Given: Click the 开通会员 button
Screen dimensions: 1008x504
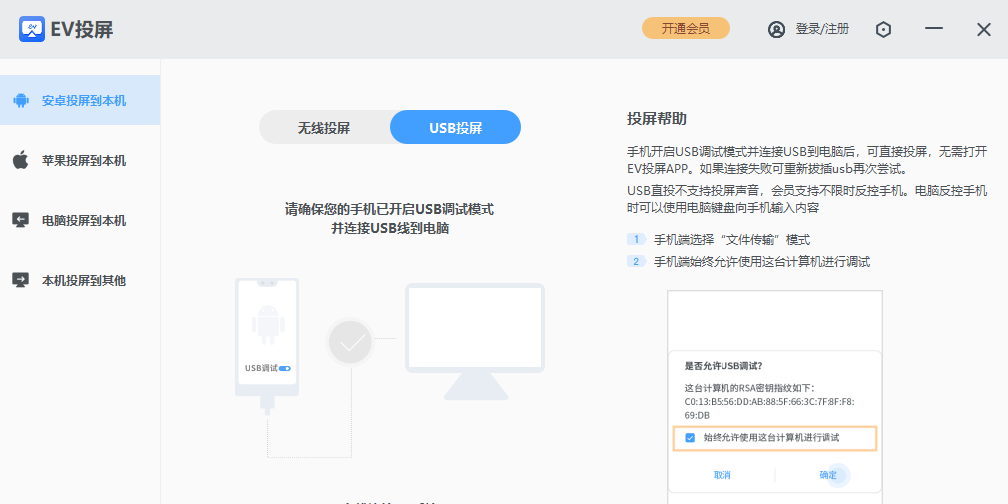Looking at the screenshot, I should (685, 29).
